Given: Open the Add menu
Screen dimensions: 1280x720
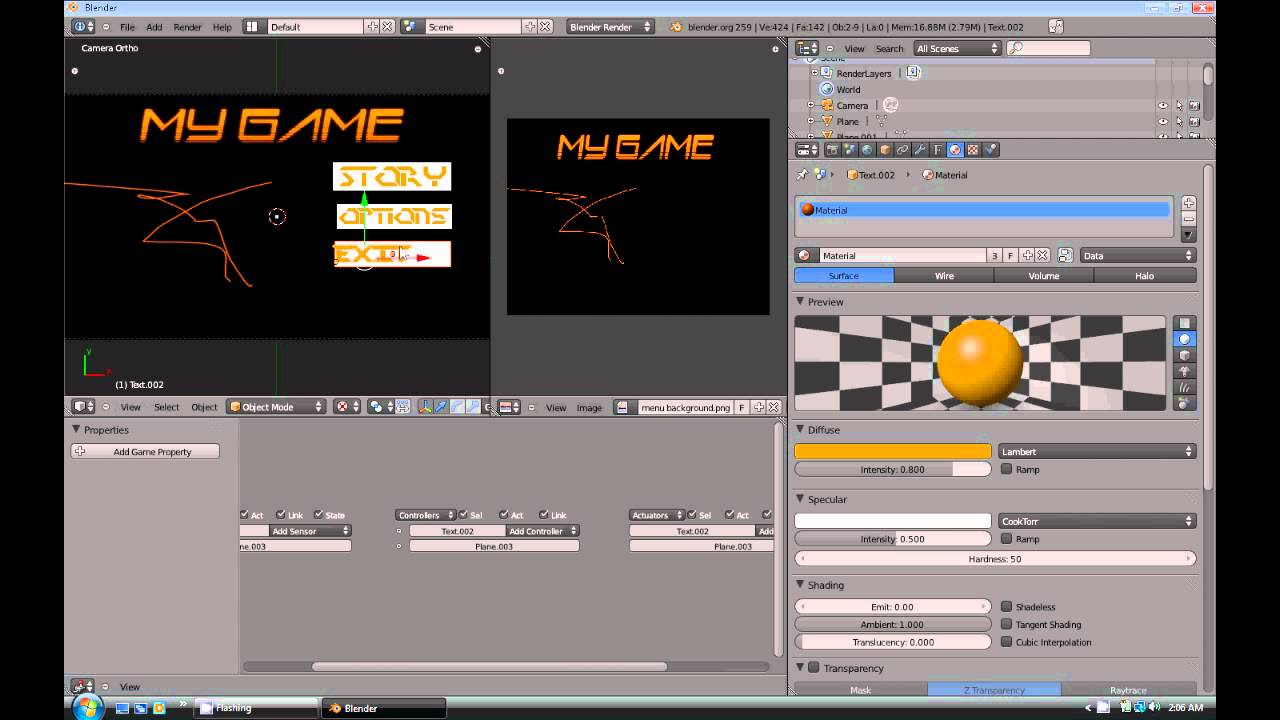Looking at the screenshot, I should [x=154, y=27].
